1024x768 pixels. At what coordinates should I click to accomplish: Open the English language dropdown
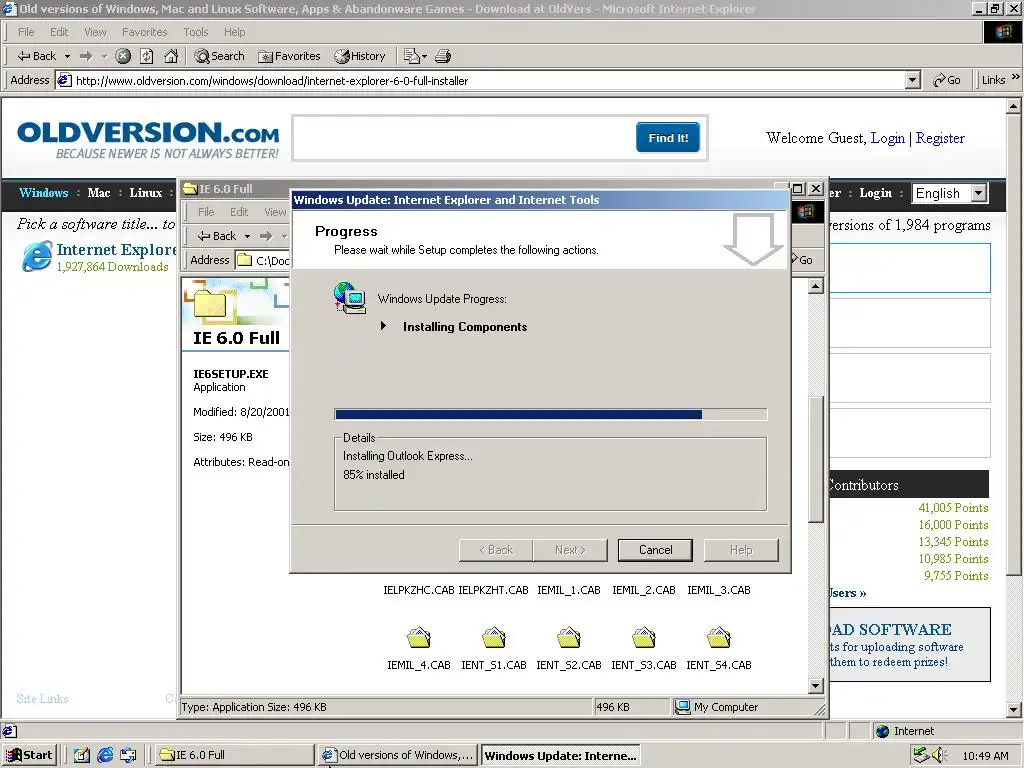pyautogui.click(x=949, y=193)
